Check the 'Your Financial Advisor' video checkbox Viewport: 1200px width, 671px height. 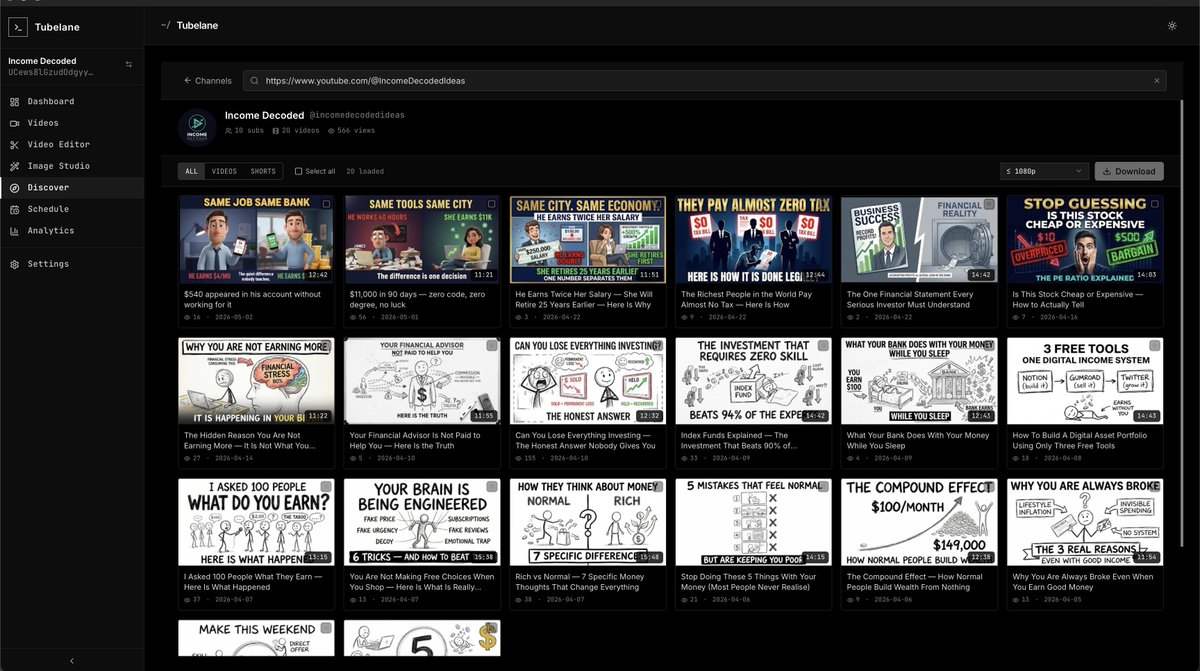pyautogui.click(x=492, y=346)
